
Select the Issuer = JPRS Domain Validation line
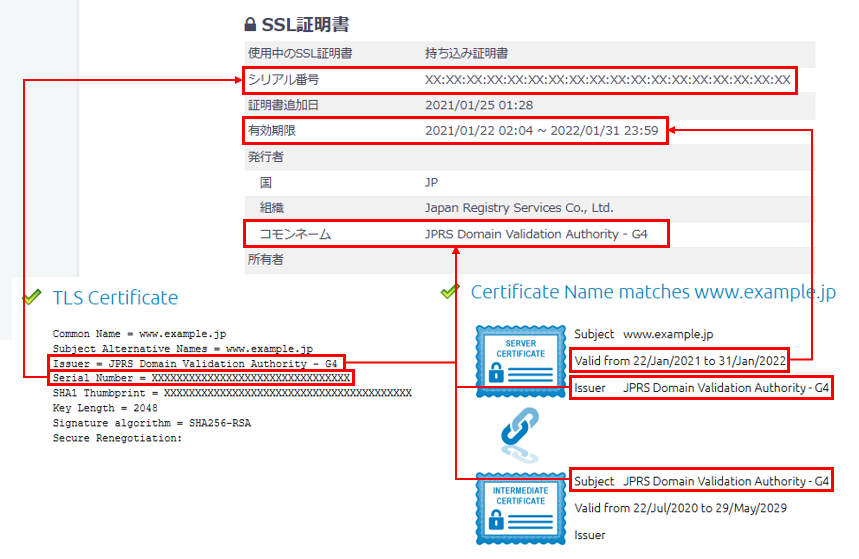pyautogui.click(x=195, y=363)
